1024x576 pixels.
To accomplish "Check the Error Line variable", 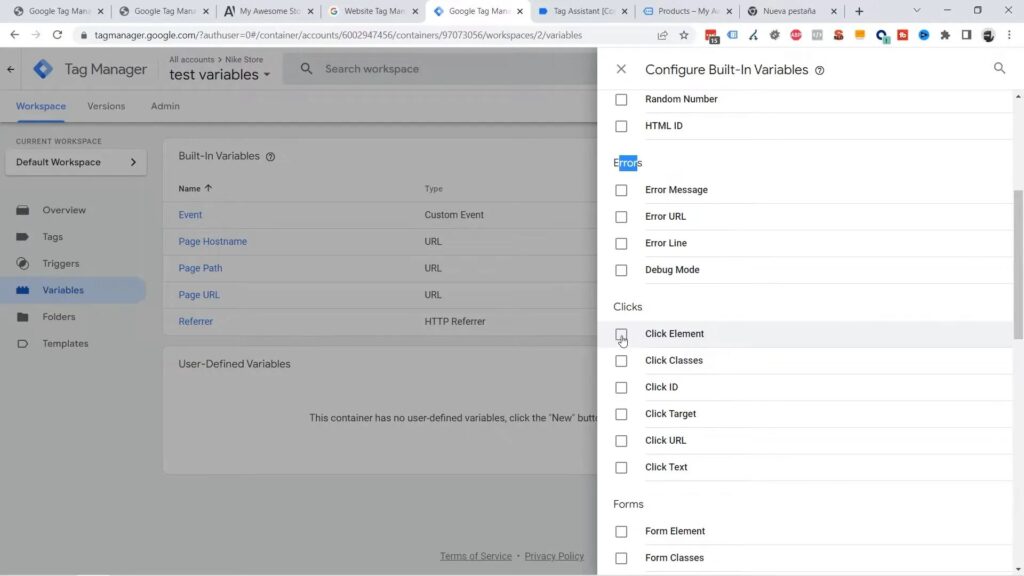I will click(621, 244).
